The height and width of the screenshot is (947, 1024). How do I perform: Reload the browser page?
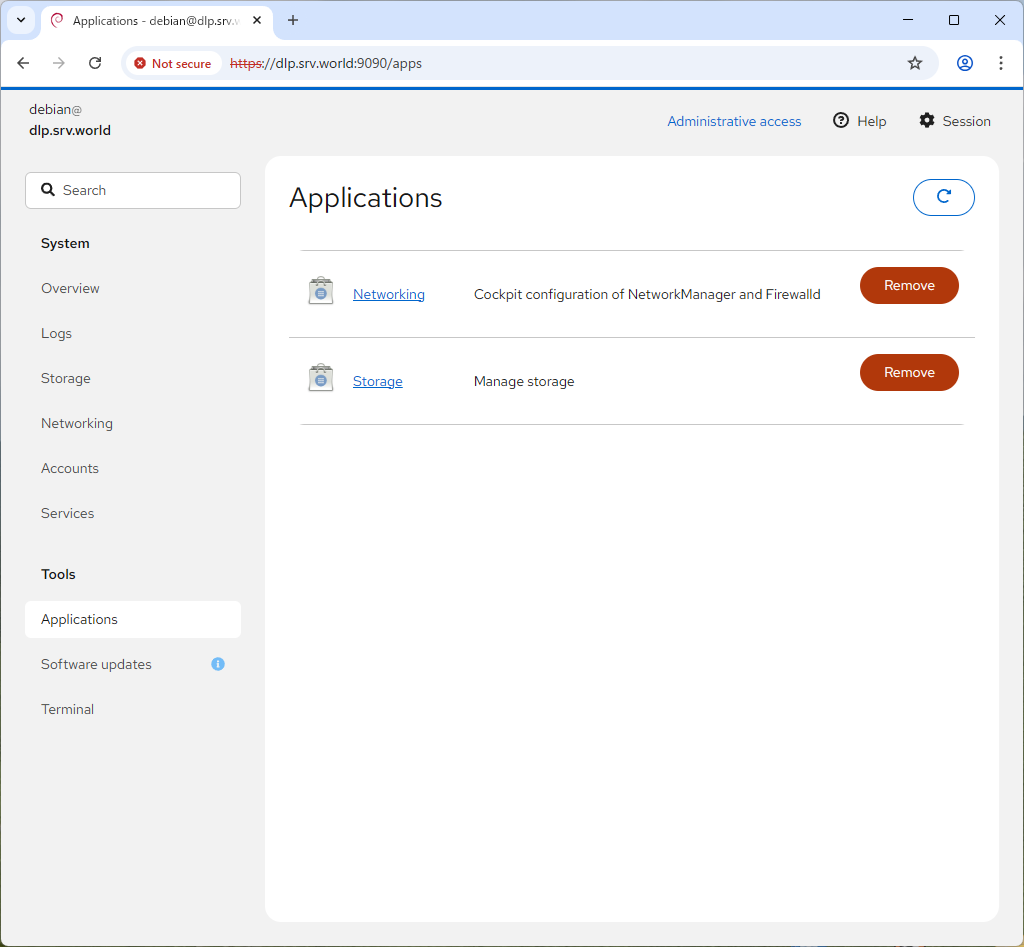(95, 63)
